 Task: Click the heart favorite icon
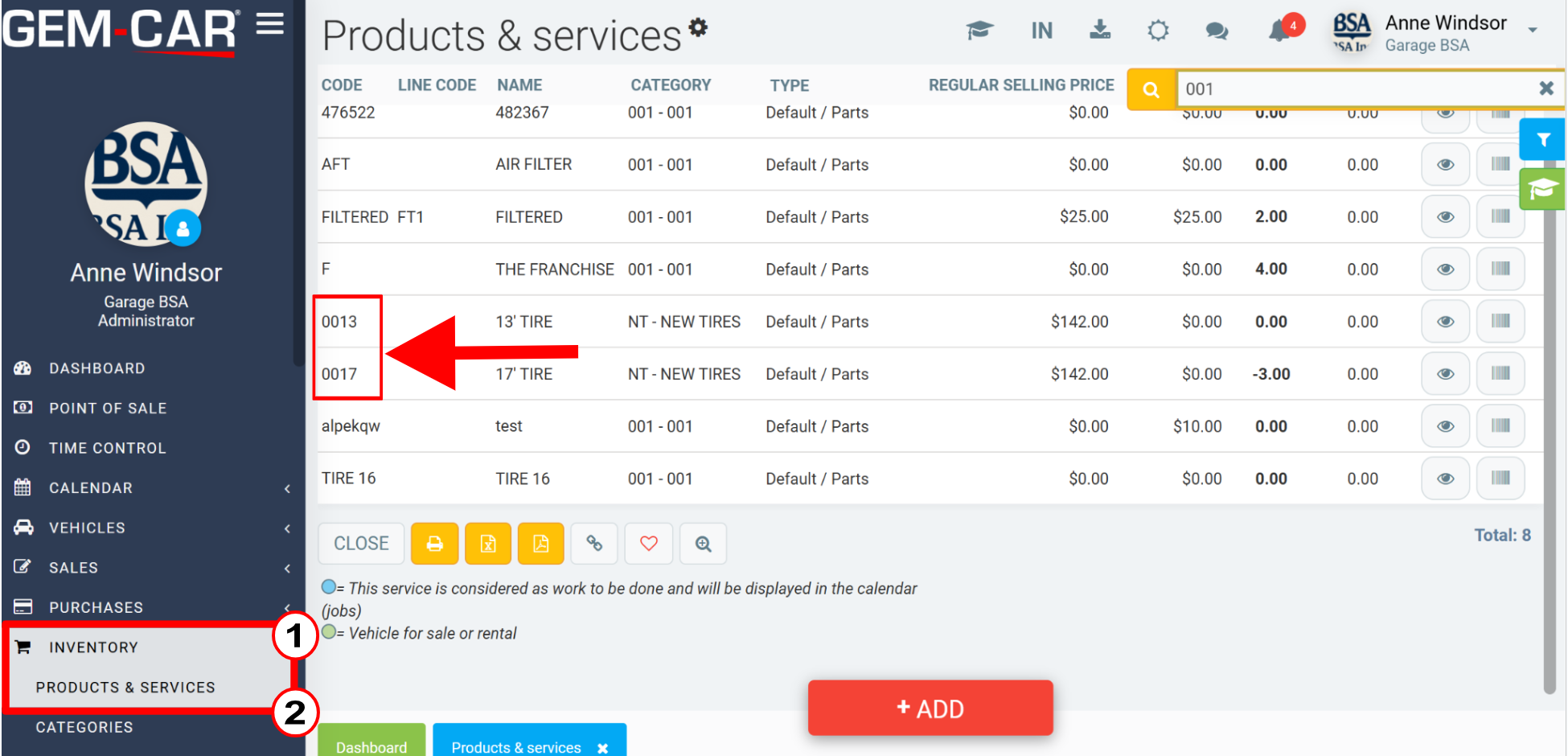(649, 544)
